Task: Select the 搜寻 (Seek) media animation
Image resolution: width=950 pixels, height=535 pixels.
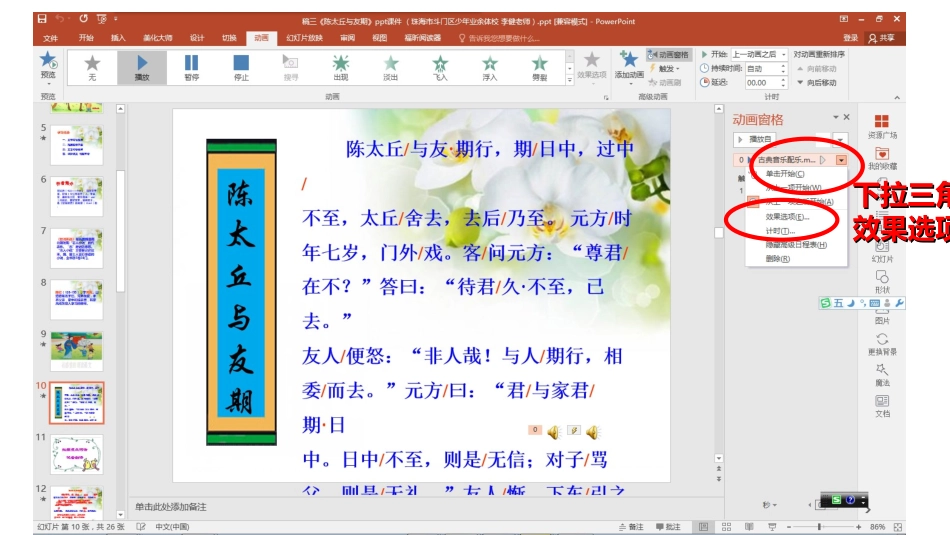Action: click(291, 67)
